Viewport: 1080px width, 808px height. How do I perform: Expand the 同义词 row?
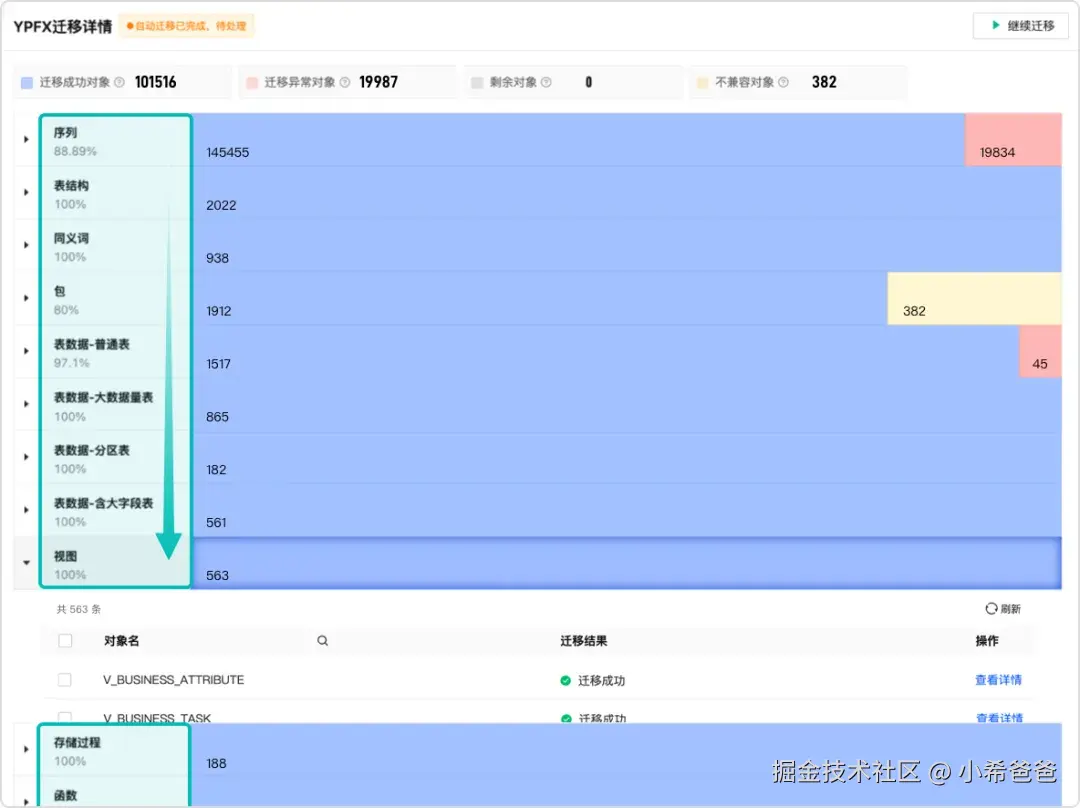tap(26, 245)
